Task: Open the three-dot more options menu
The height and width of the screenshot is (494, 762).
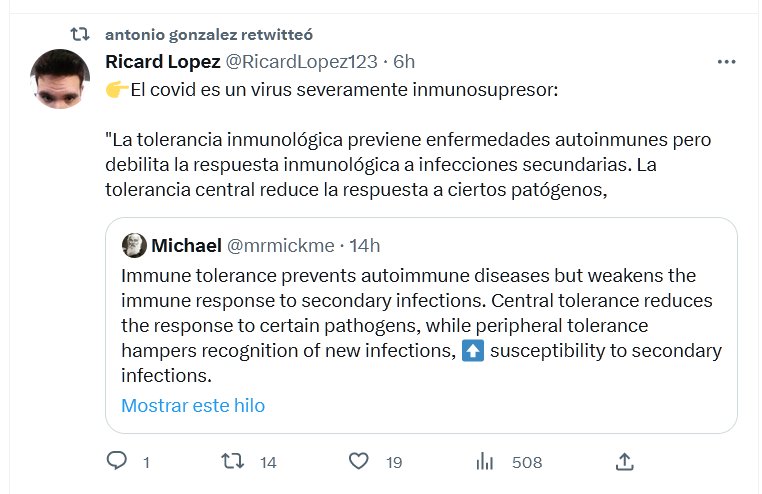Action: click(727, 62)
